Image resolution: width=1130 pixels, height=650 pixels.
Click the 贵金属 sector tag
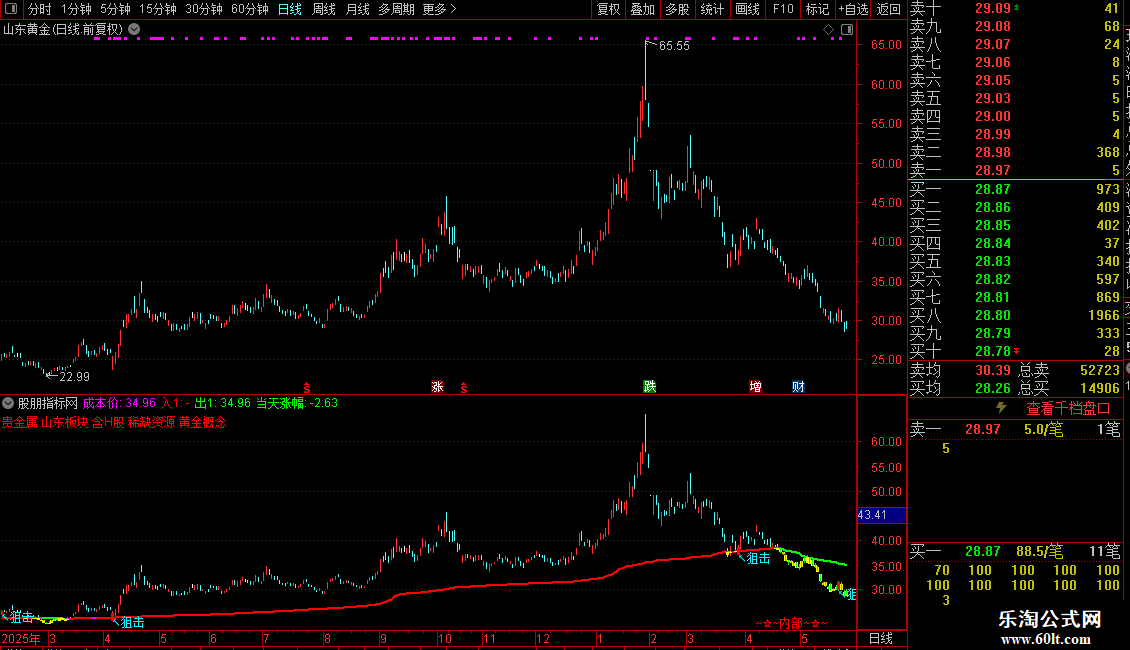(x=19, y=422)
